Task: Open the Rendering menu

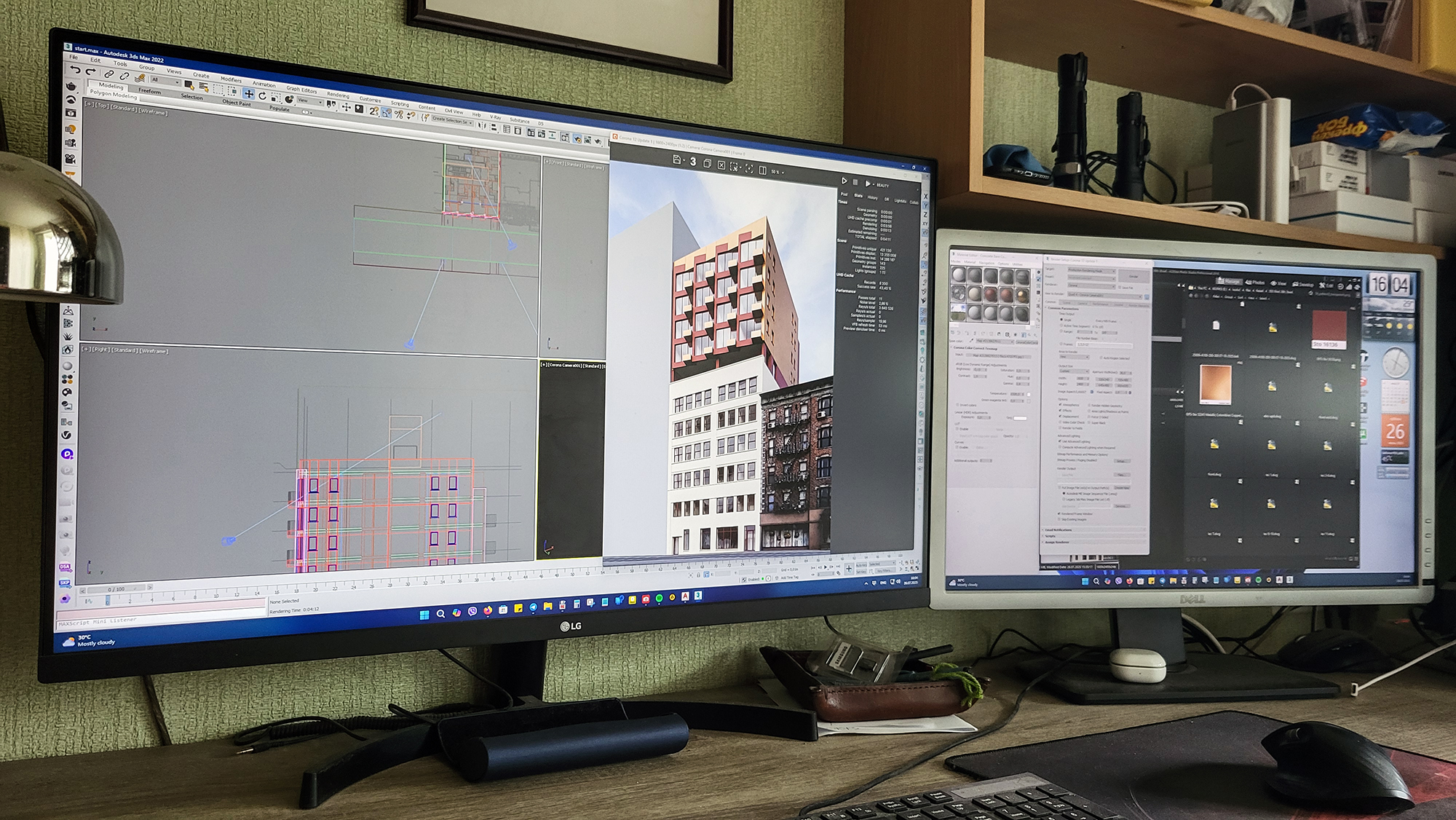Action: (338, 95)
